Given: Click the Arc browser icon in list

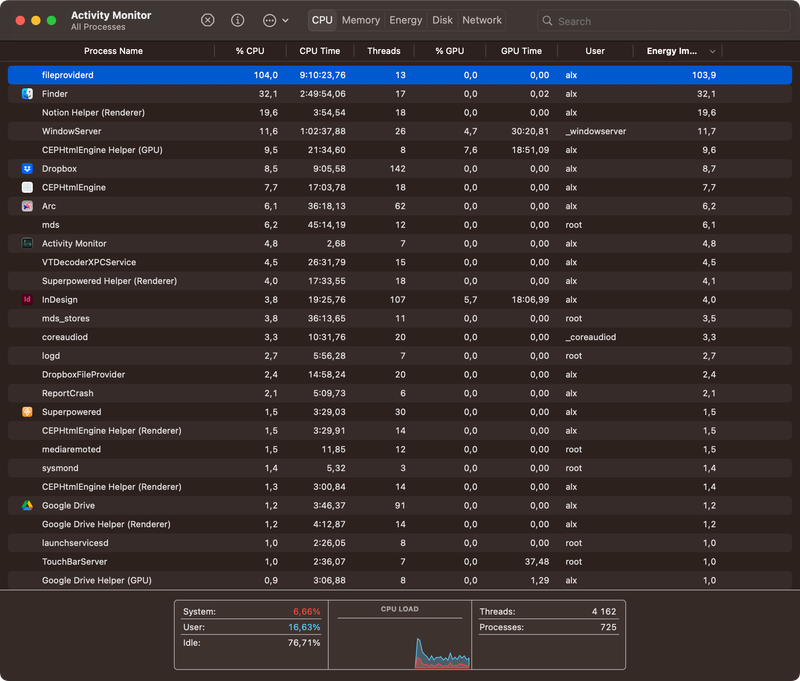Looking at the screenshot, I should pyautogui.click(x=27, y=206).
